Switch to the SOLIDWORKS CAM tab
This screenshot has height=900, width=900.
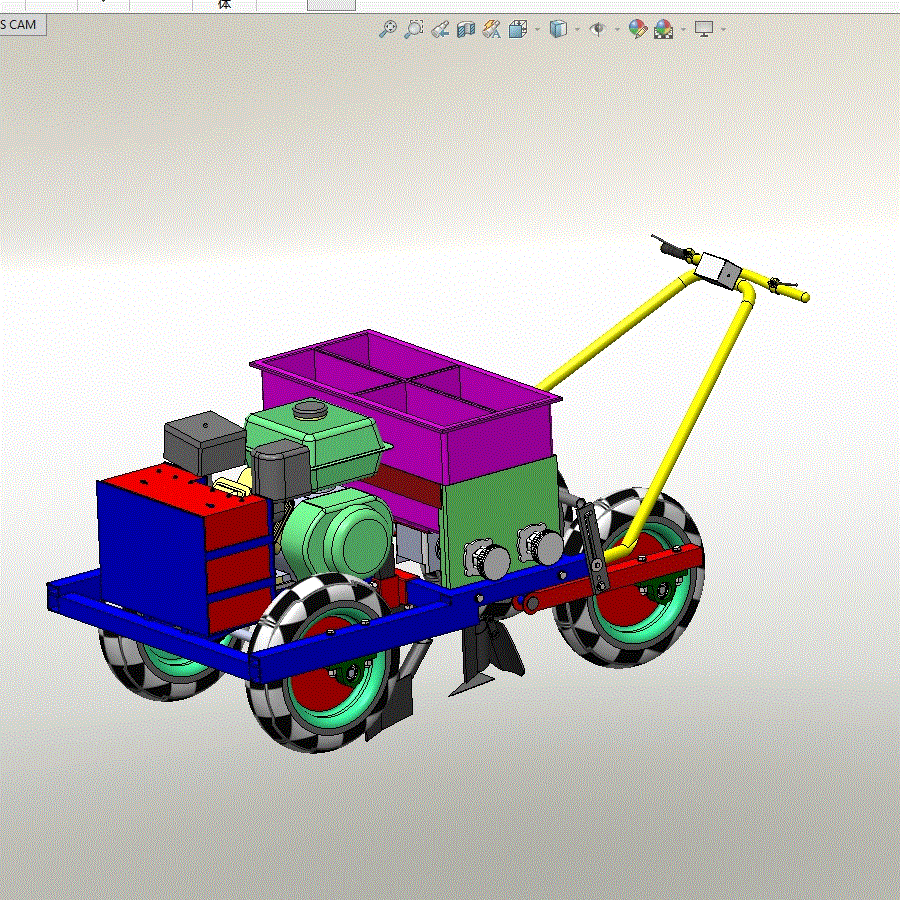point(21,25)
